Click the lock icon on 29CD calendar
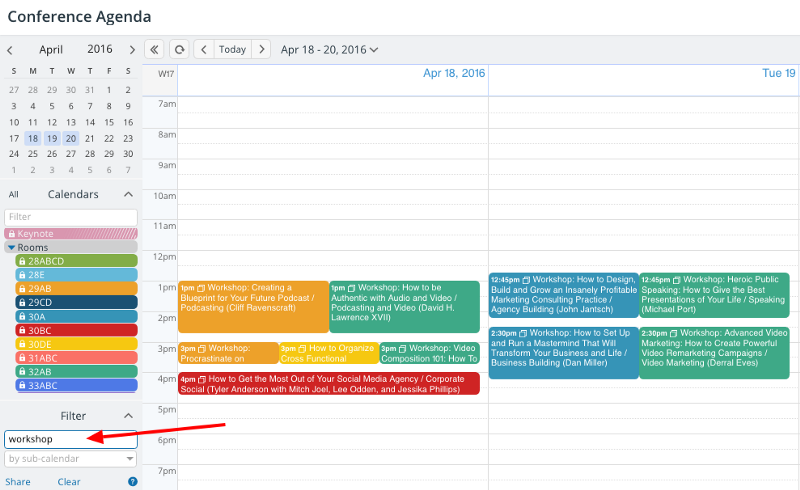 [22, 302]
